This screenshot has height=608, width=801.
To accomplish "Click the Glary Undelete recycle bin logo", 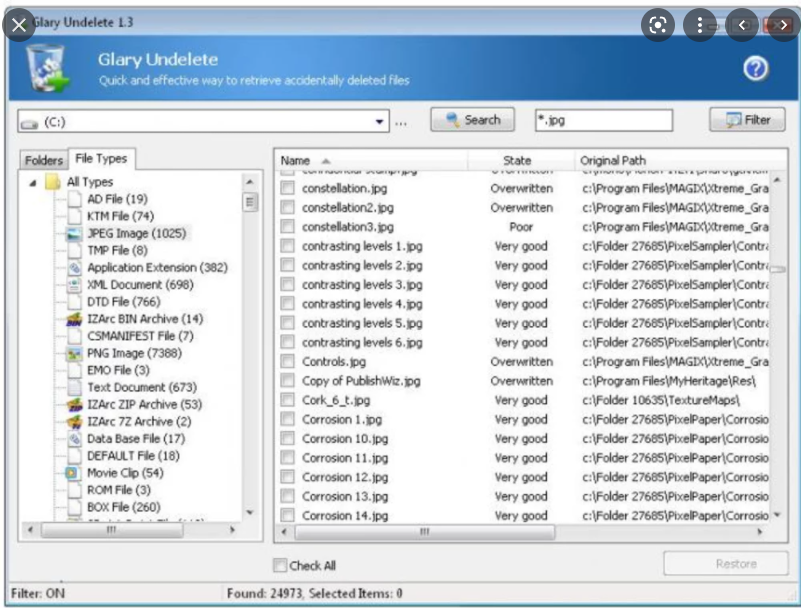I will pyautogui.click(x=48, y=68).
